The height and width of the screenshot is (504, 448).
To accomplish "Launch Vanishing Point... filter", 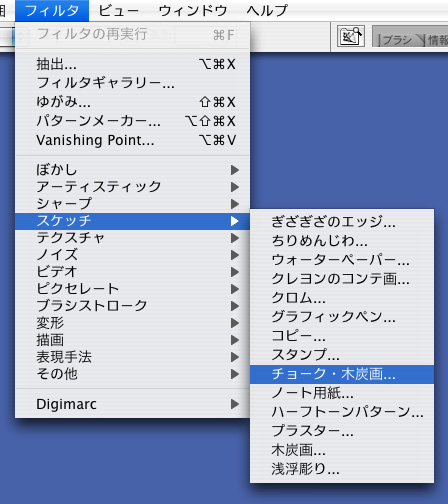I will click(x=132, y=140).
